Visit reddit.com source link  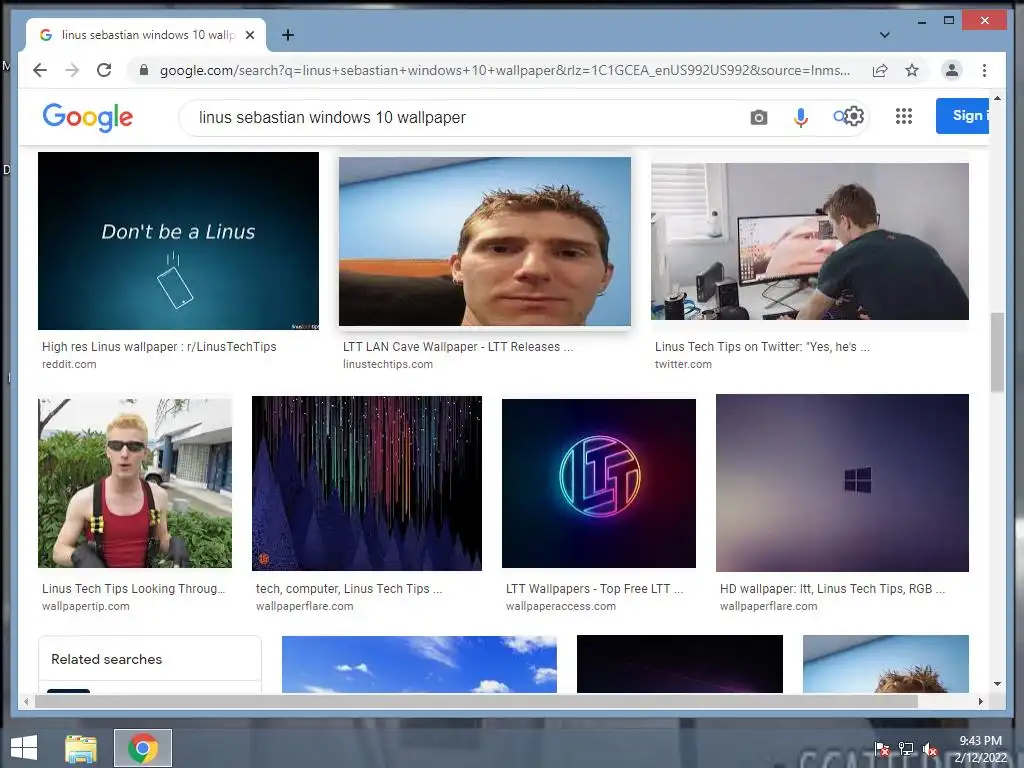click(69, 364)
